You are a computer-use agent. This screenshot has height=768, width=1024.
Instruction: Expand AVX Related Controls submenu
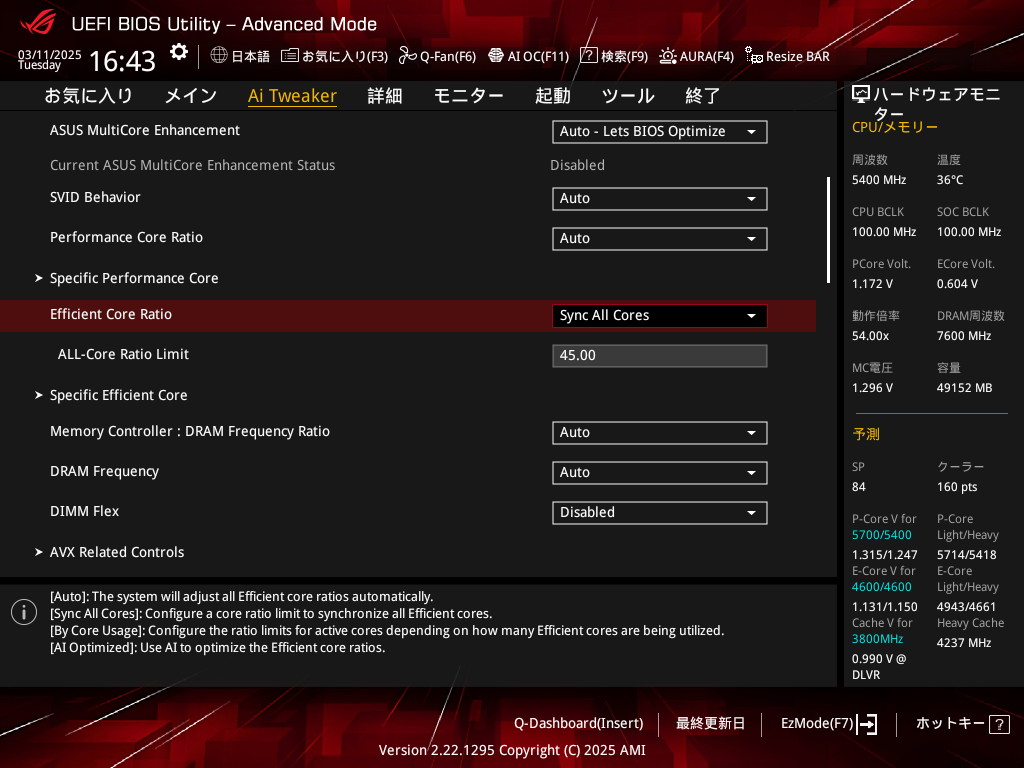click(x=117, y=552)
